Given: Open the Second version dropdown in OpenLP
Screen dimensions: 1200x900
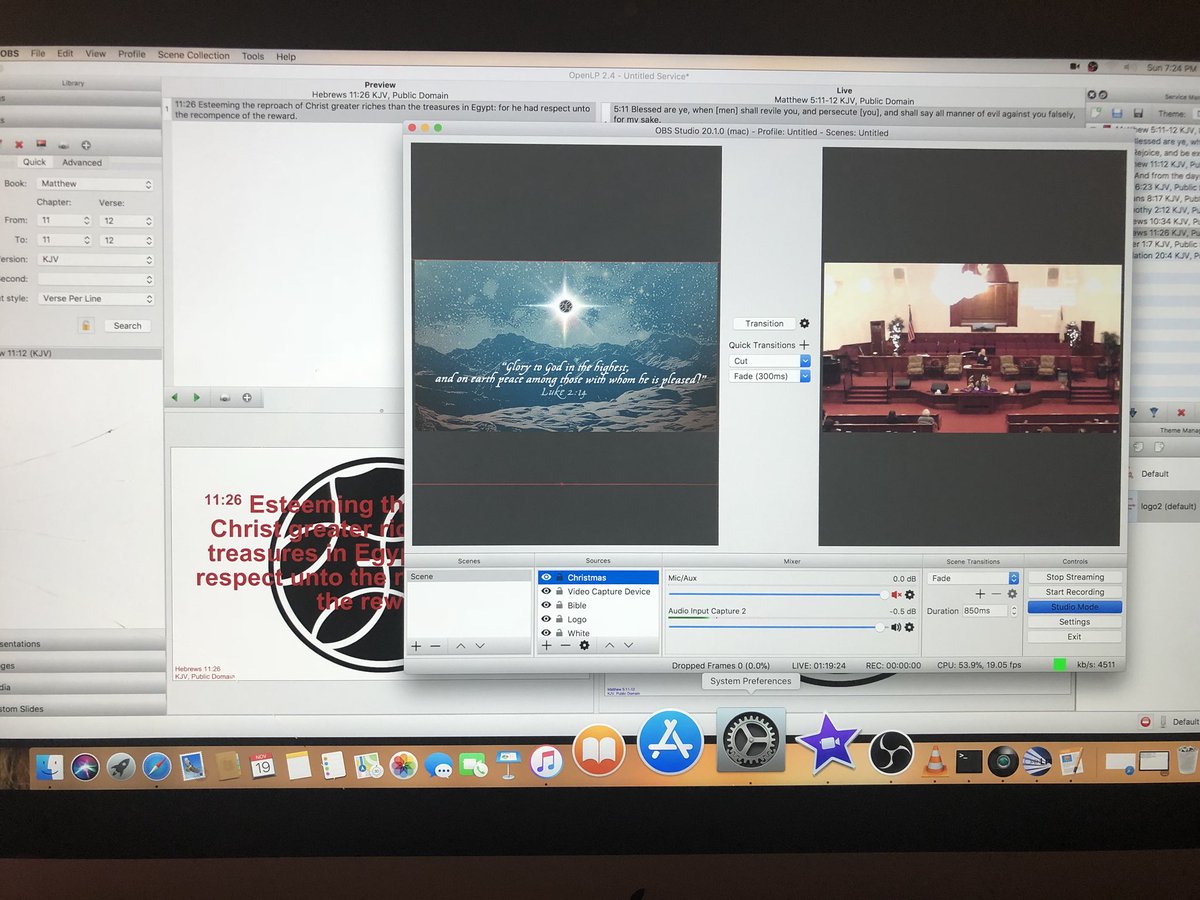Looking at the screenshot, I should pyautogui.click(x=96, y=279).
